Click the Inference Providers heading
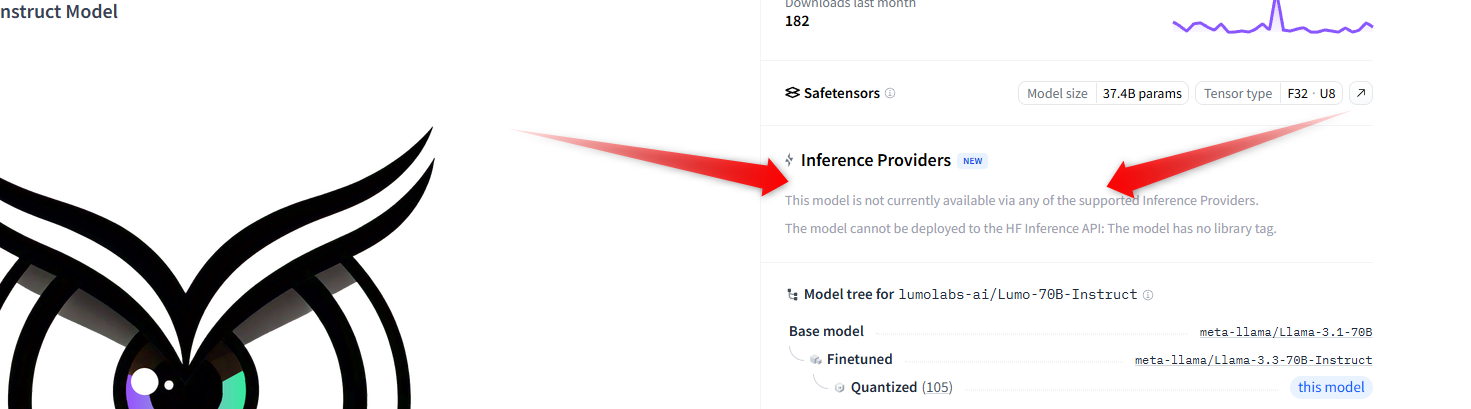Screen dimensions: 1471x409 (875, 160)
